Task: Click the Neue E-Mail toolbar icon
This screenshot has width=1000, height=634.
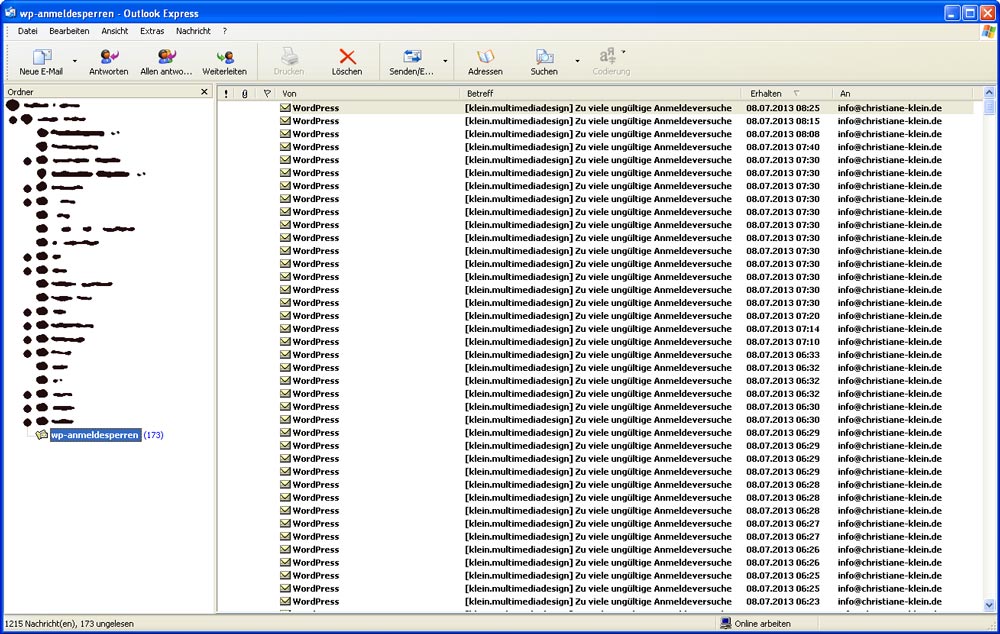Action: coord(42,57)
